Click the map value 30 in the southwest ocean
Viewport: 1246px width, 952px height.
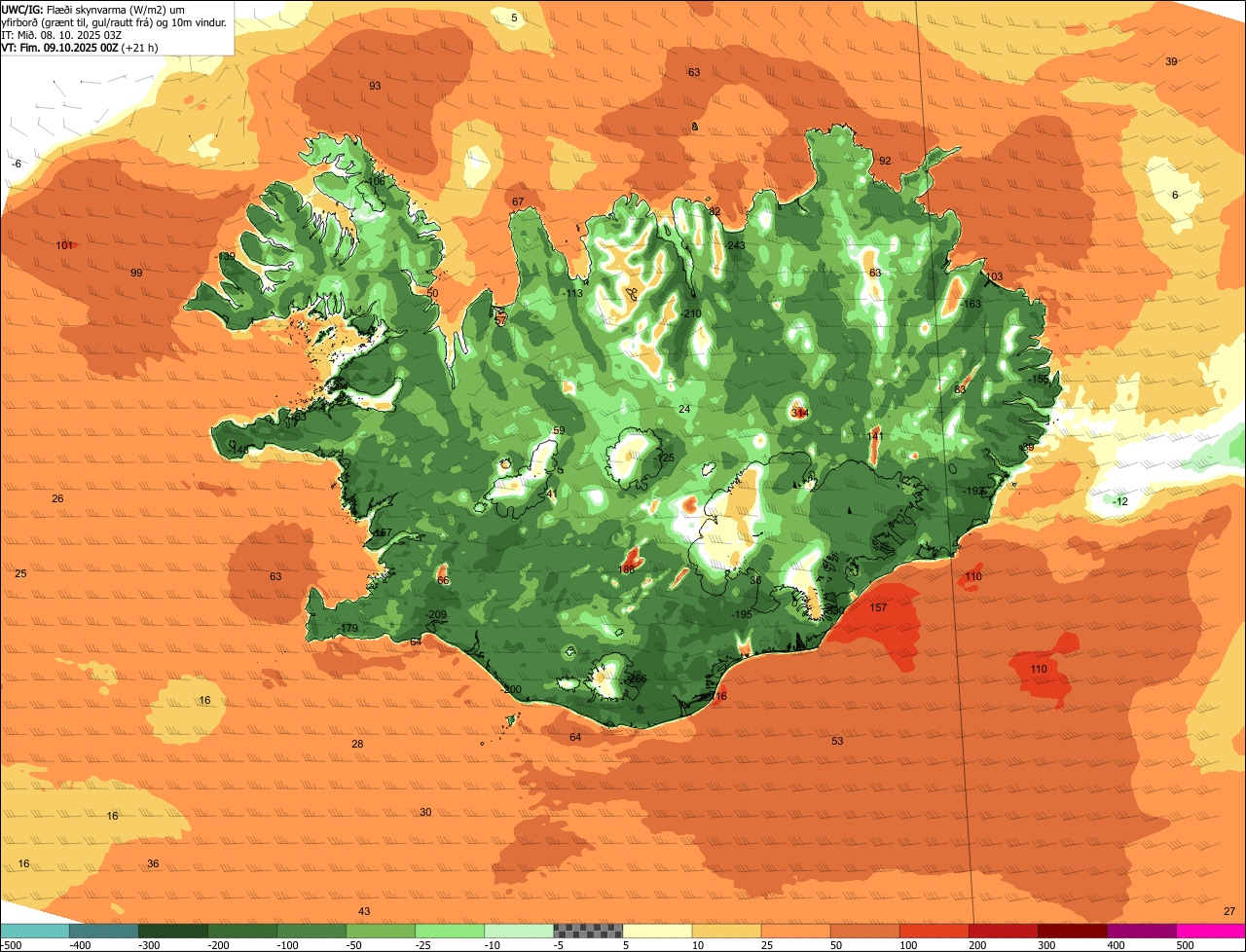pos(425,812)
